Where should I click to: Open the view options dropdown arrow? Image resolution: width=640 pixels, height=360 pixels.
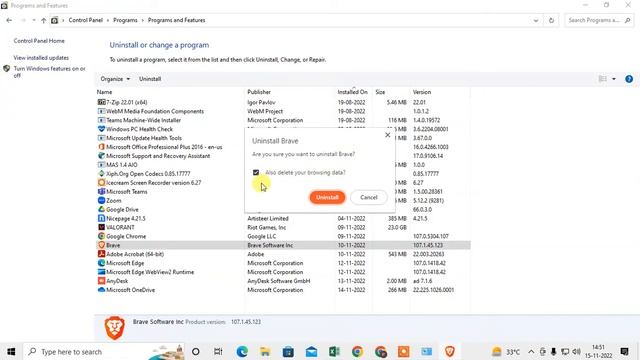613,79
